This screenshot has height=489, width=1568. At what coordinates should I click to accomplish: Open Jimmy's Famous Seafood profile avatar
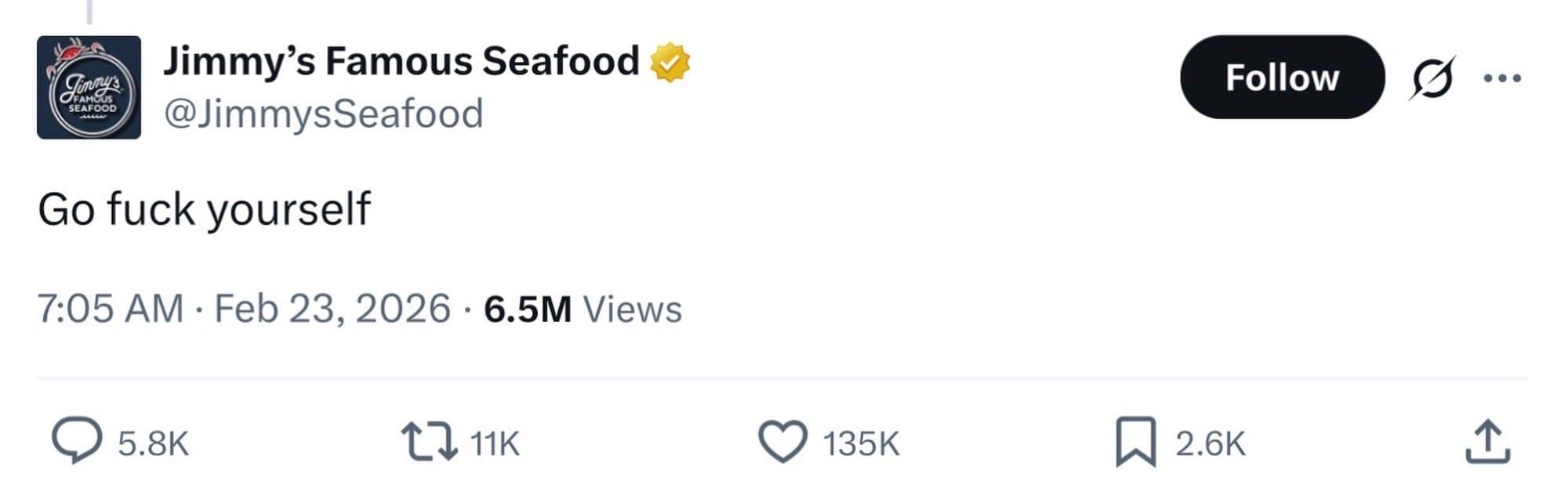click(x=89, y=85)
